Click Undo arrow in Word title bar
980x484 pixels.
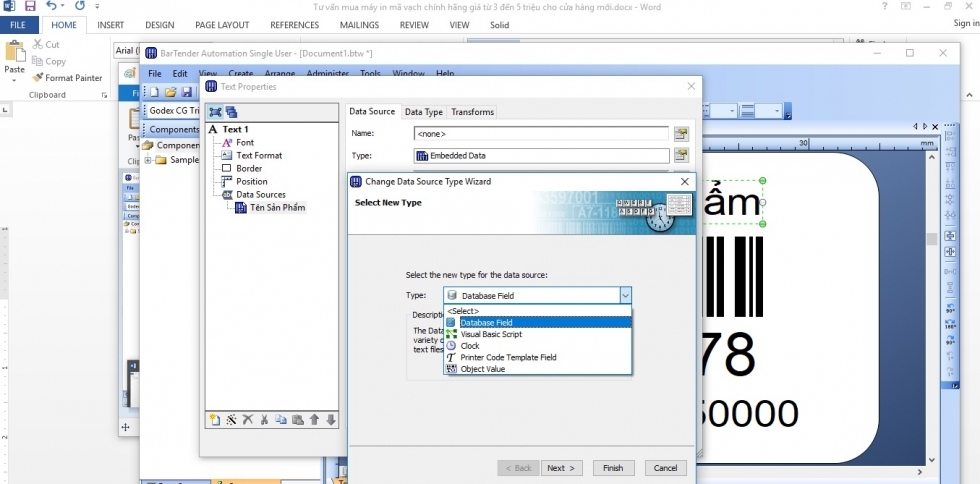[x=52, y=6]
